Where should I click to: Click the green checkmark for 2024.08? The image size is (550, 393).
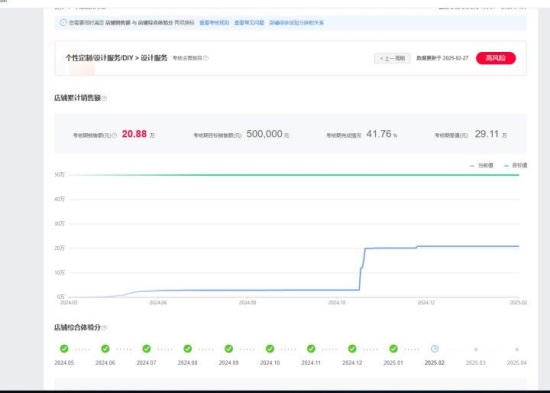coord(188,349)
